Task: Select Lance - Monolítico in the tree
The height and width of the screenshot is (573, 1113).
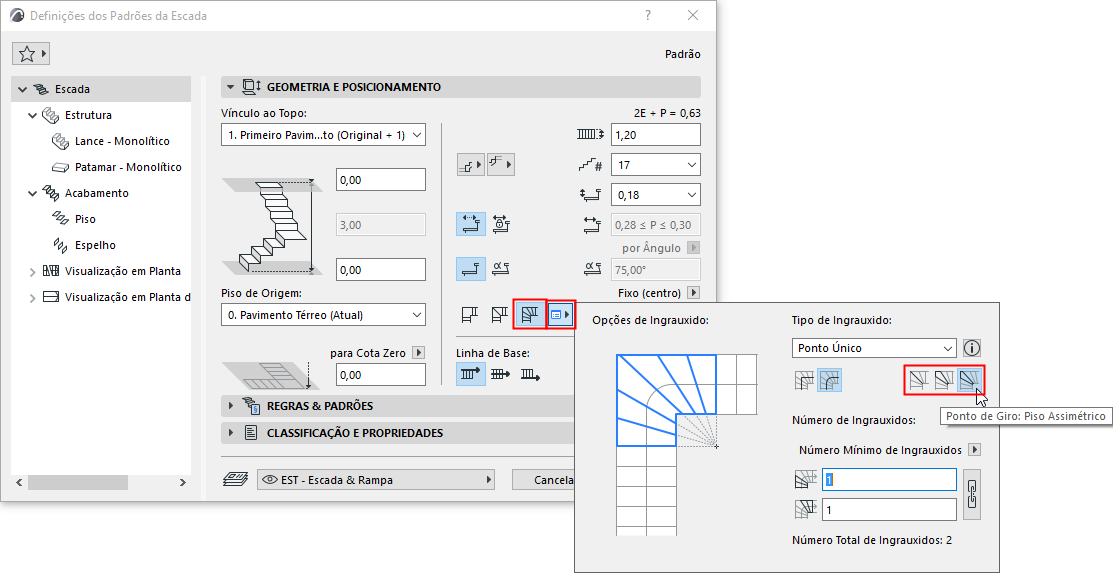Action: click(122, 141)
